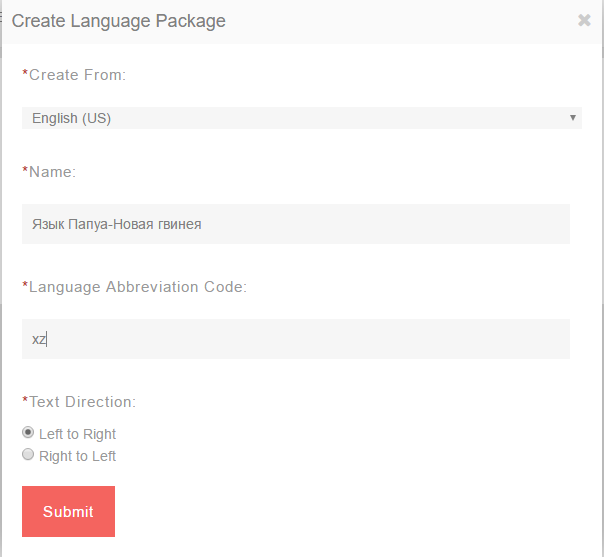This screenshot has height=557, width=604.
Task: Click the "Right to Left" label text
Action: pyautogui.click(x=77, y=456)
